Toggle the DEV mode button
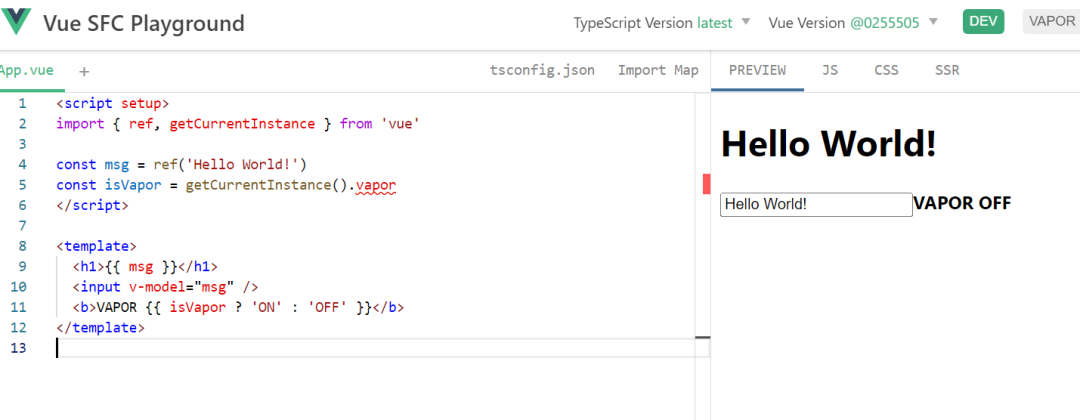 coord(983,22)
